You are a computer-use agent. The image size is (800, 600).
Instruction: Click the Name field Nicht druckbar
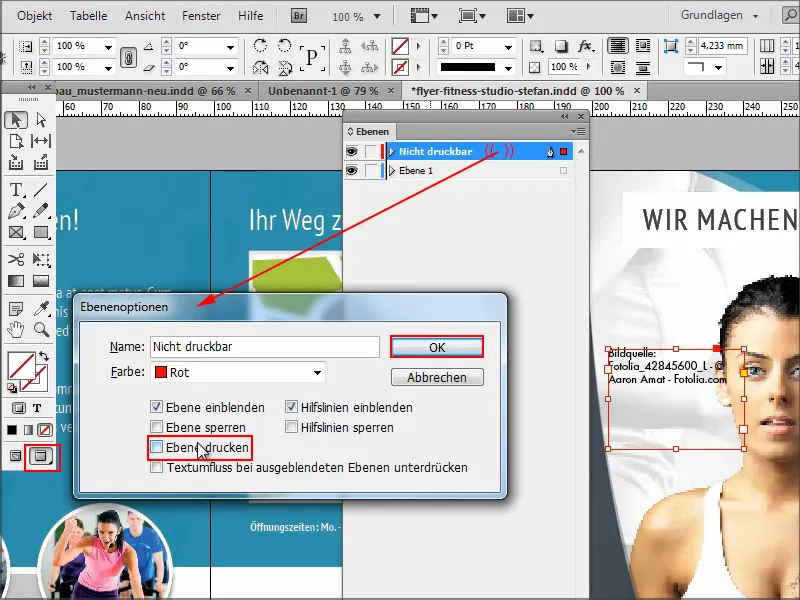coord(265,347)
